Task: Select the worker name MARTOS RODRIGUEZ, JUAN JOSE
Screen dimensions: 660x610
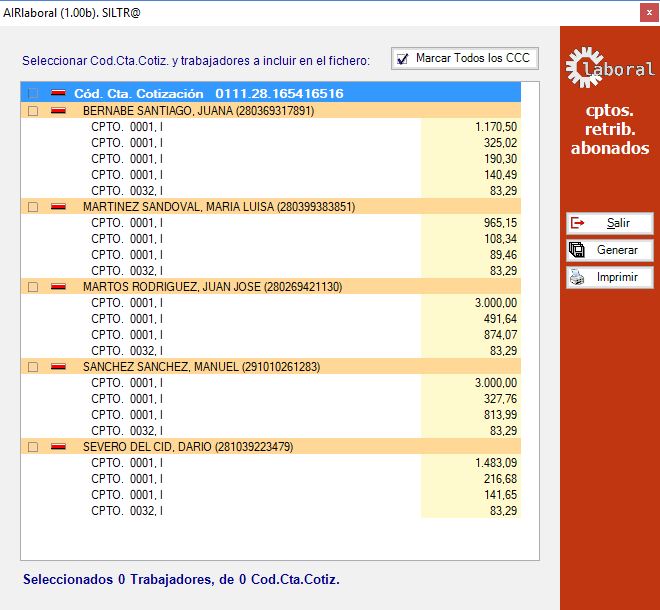Action: 213,287
